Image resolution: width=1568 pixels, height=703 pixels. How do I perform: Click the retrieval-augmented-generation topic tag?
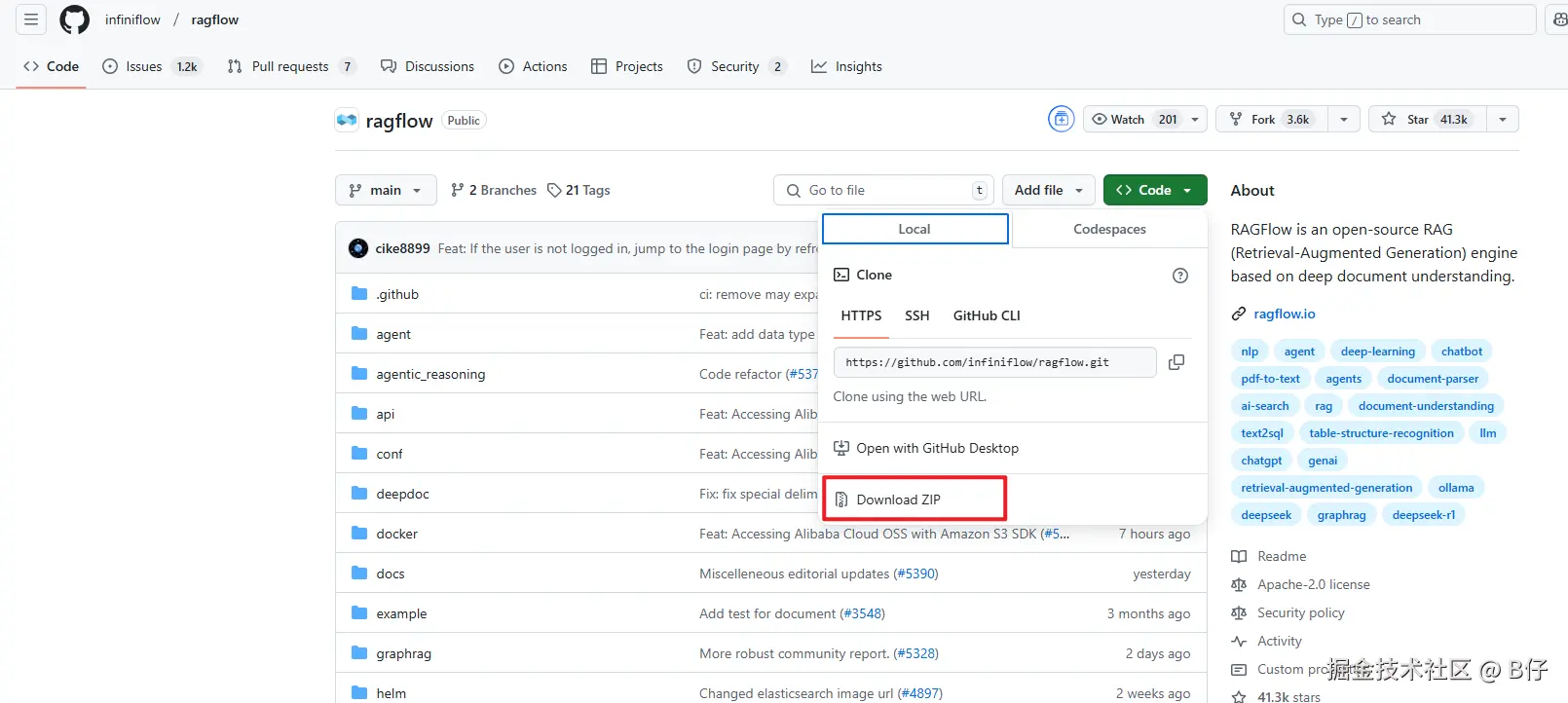1326,488
